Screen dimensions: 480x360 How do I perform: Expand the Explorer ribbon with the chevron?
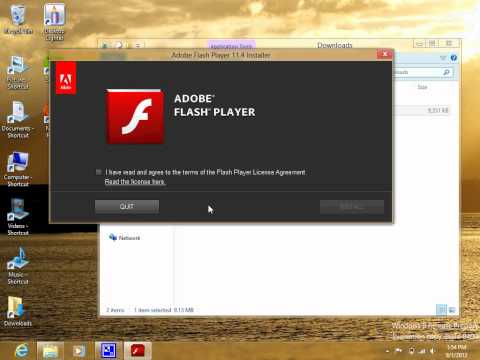click(443, 58)
